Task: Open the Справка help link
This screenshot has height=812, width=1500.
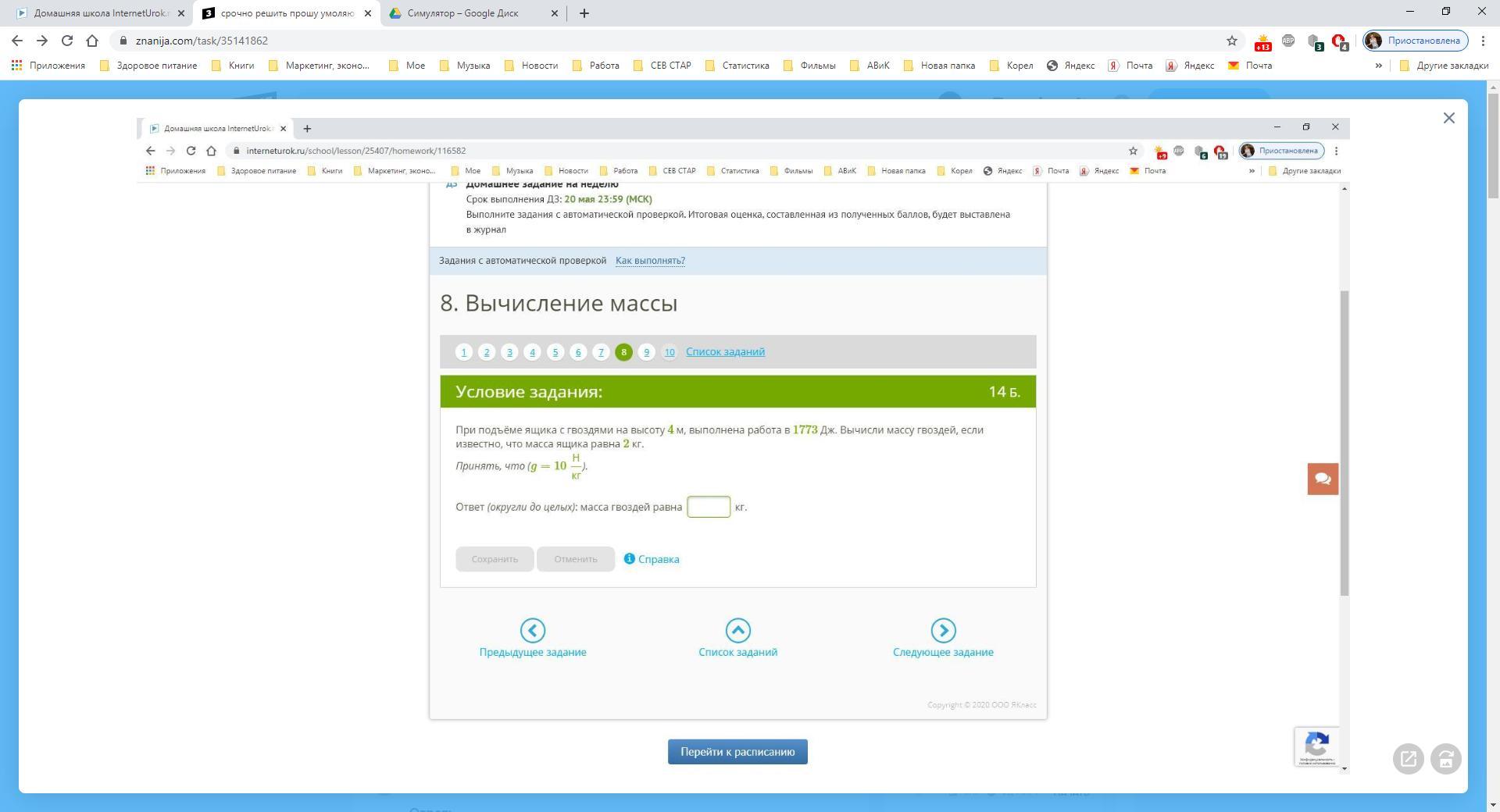Action: click(x=659, y=559)
